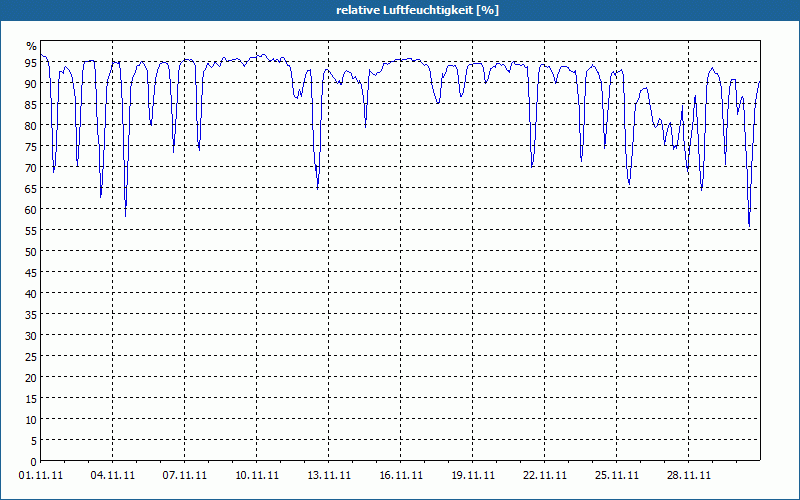800x500 pixels.
Task: Click the date label 25.11.11
Action: click(x=616, y=476)
